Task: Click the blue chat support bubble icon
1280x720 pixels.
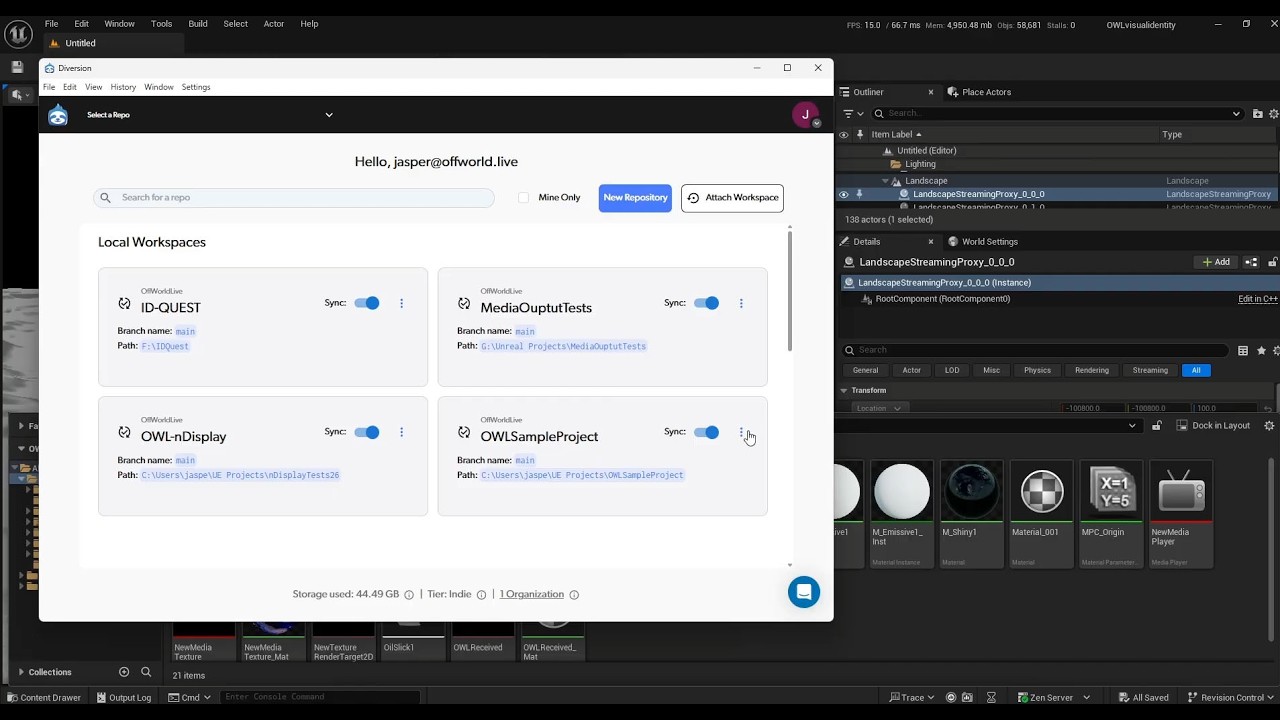Action: point(804,592)
